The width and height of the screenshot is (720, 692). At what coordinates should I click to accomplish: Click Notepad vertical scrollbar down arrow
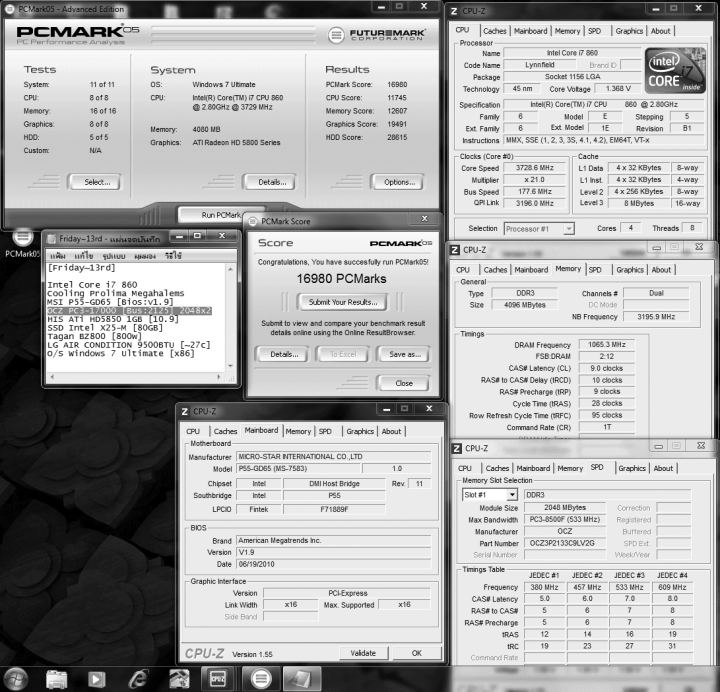point(231,366)
